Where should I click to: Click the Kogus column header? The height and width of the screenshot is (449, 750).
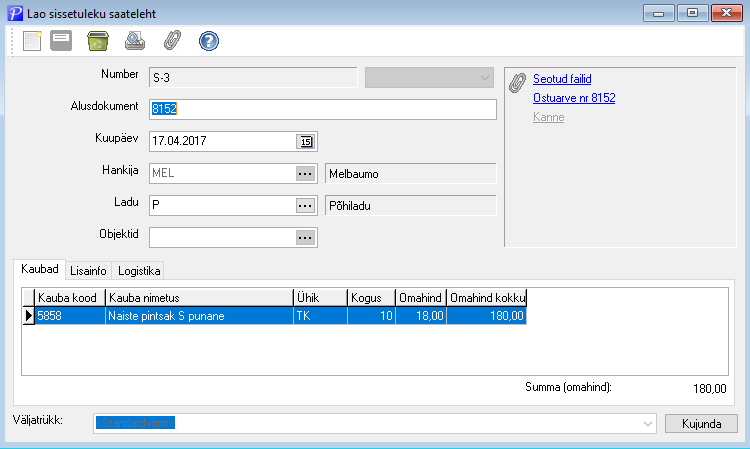coord(372,298)
